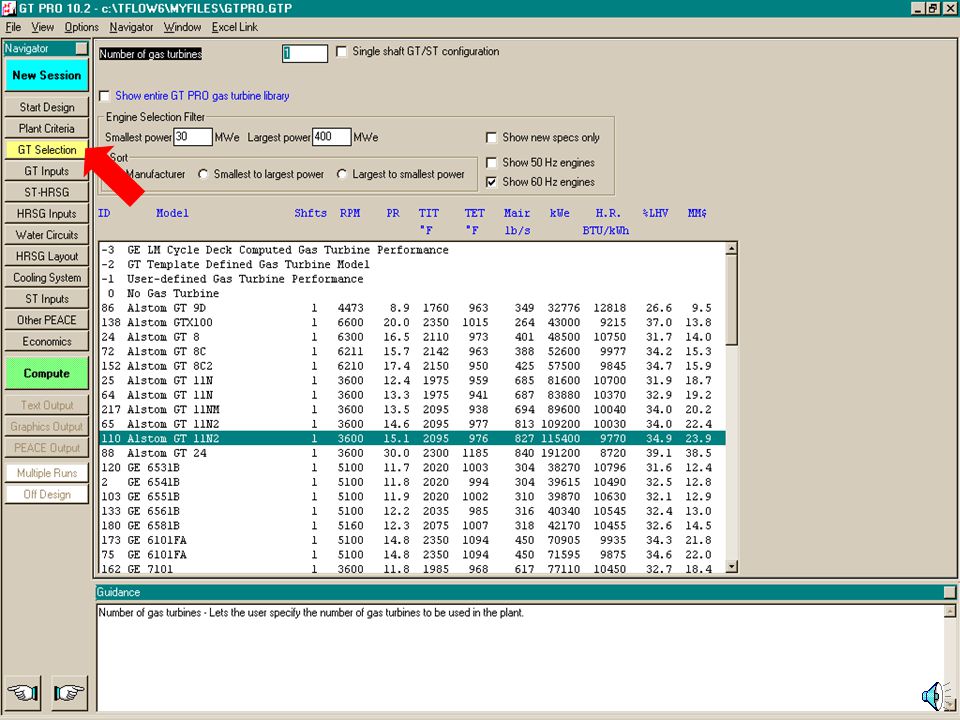Screen dimensions: 960x720
Task: Open the Options menu
Action: [81, 27]
